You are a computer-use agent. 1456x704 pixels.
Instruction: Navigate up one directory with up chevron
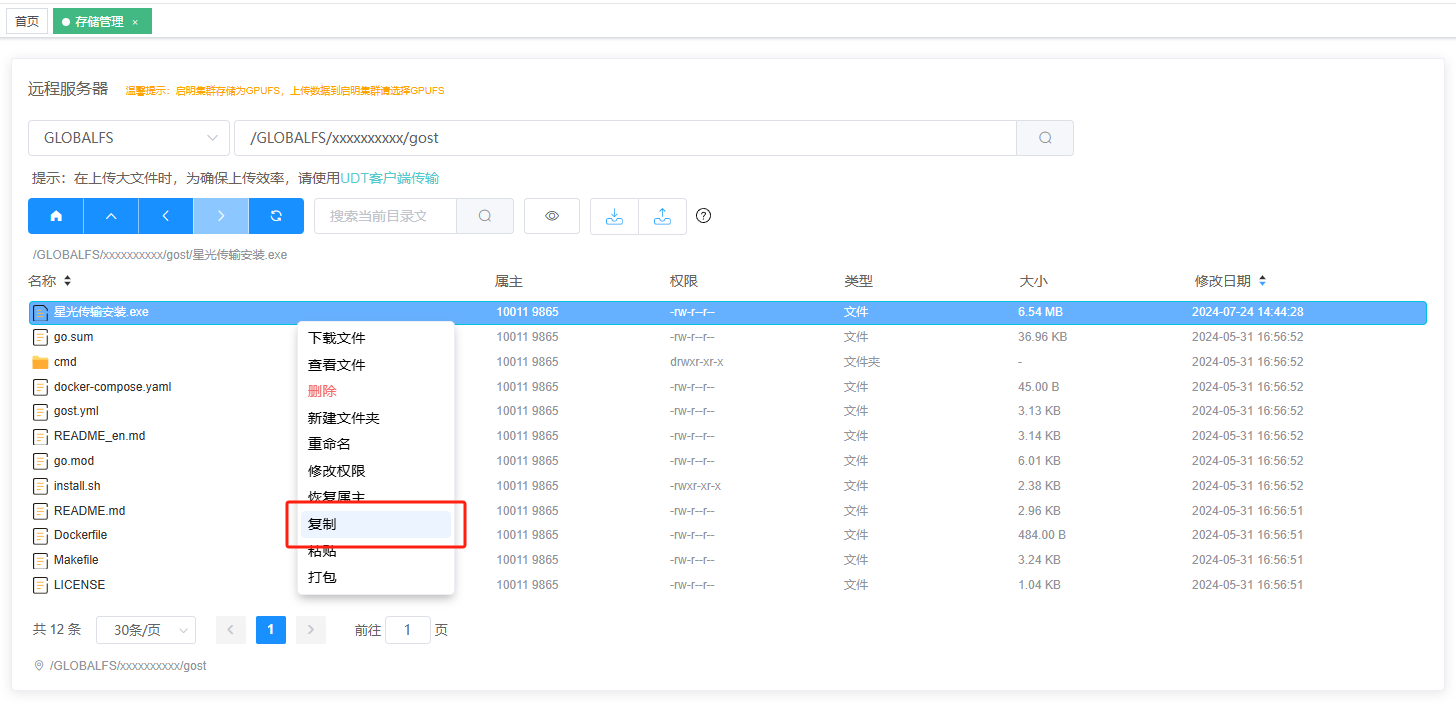pyautogui.click(x=111, y=216)
